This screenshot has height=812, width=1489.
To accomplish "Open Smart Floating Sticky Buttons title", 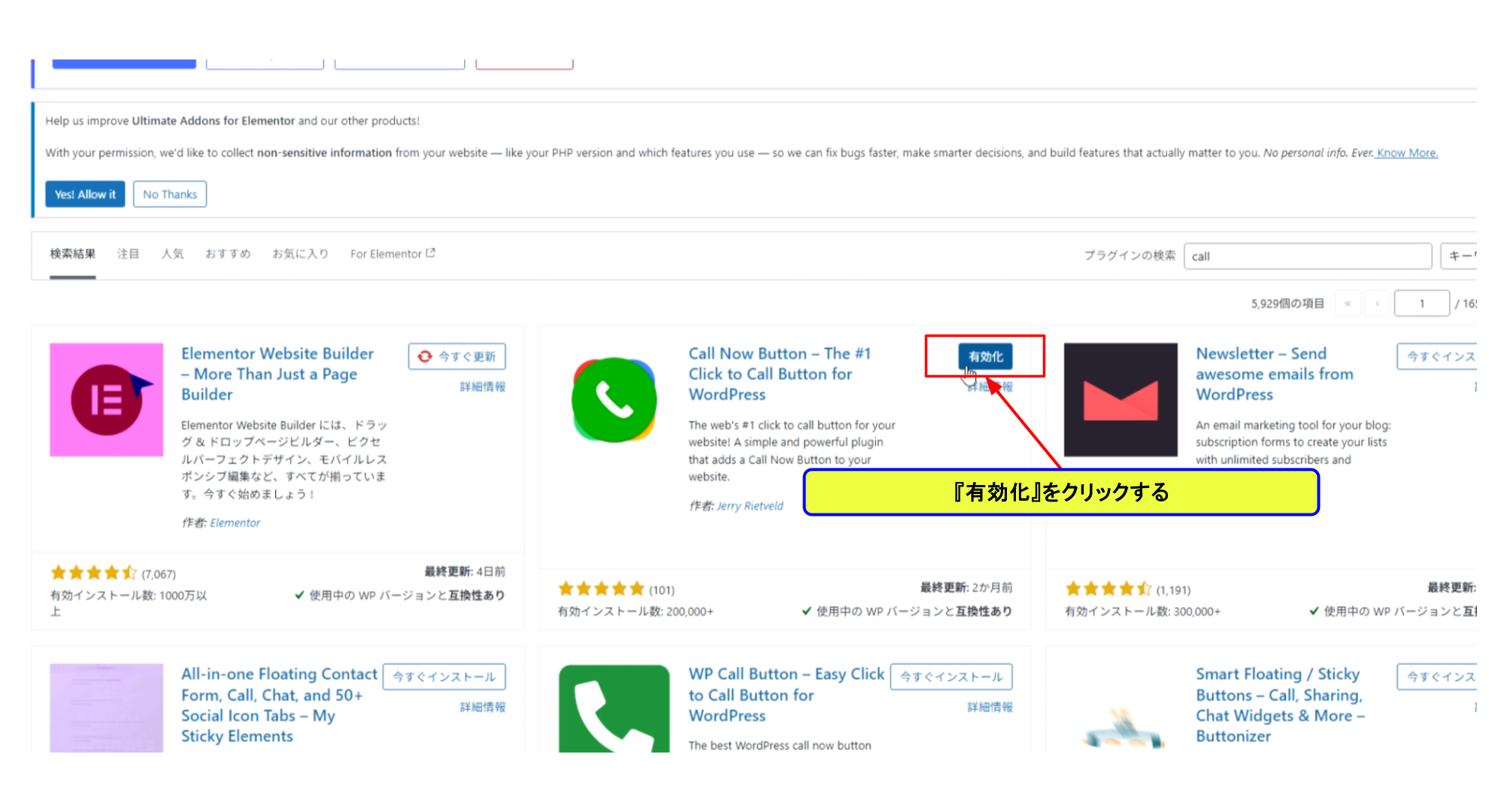I will 1280,705.
